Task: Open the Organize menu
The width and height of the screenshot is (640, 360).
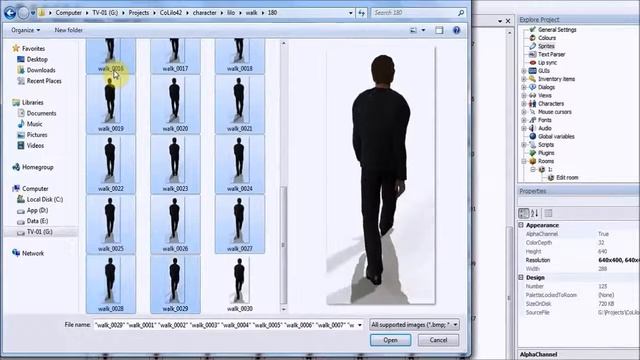Action: coord(25,30)
